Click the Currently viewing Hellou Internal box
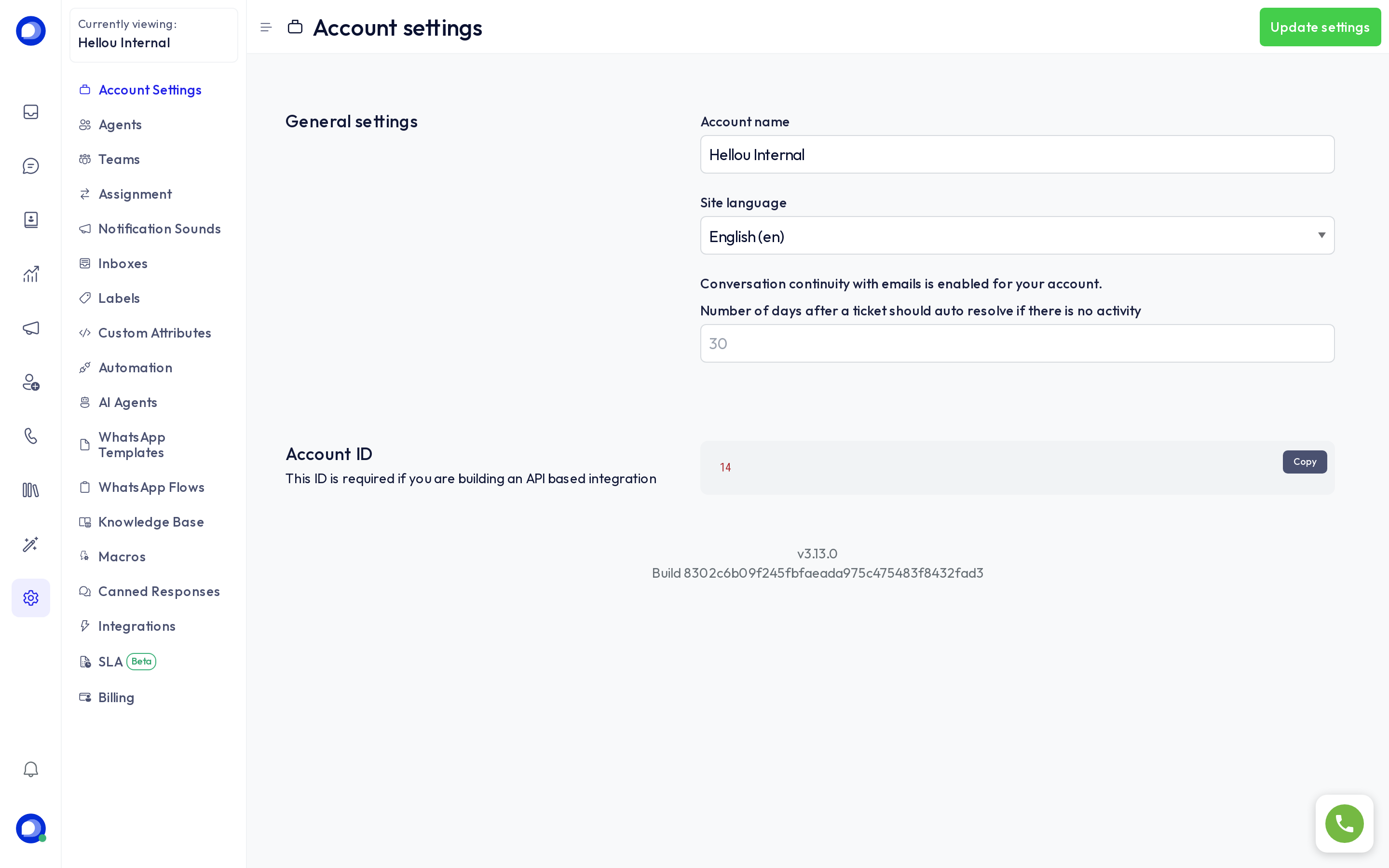 [154, 34]
